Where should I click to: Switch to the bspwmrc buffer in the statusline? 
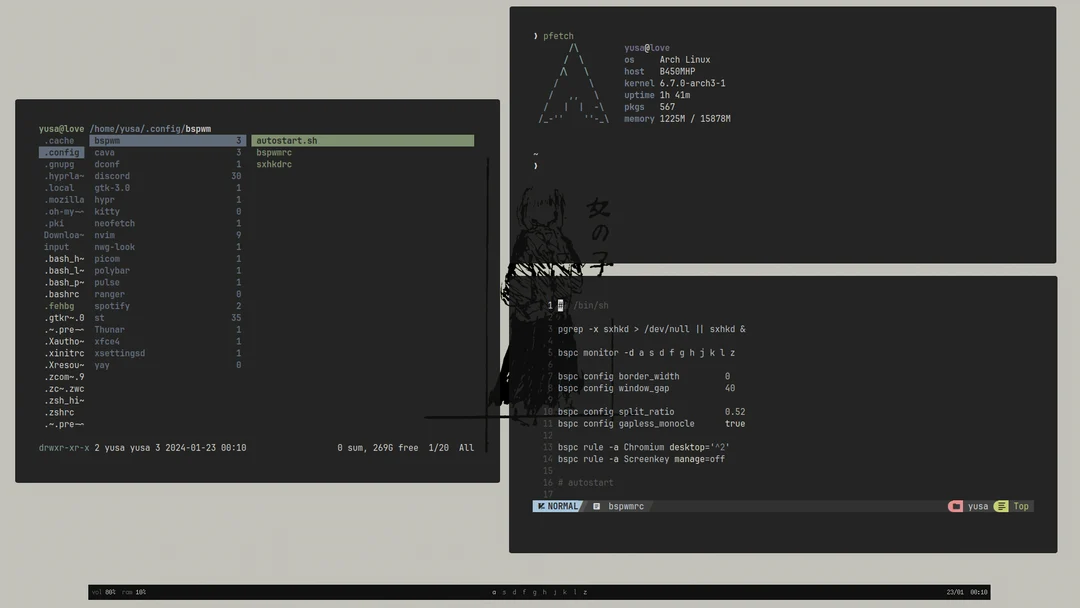(626, 506)
